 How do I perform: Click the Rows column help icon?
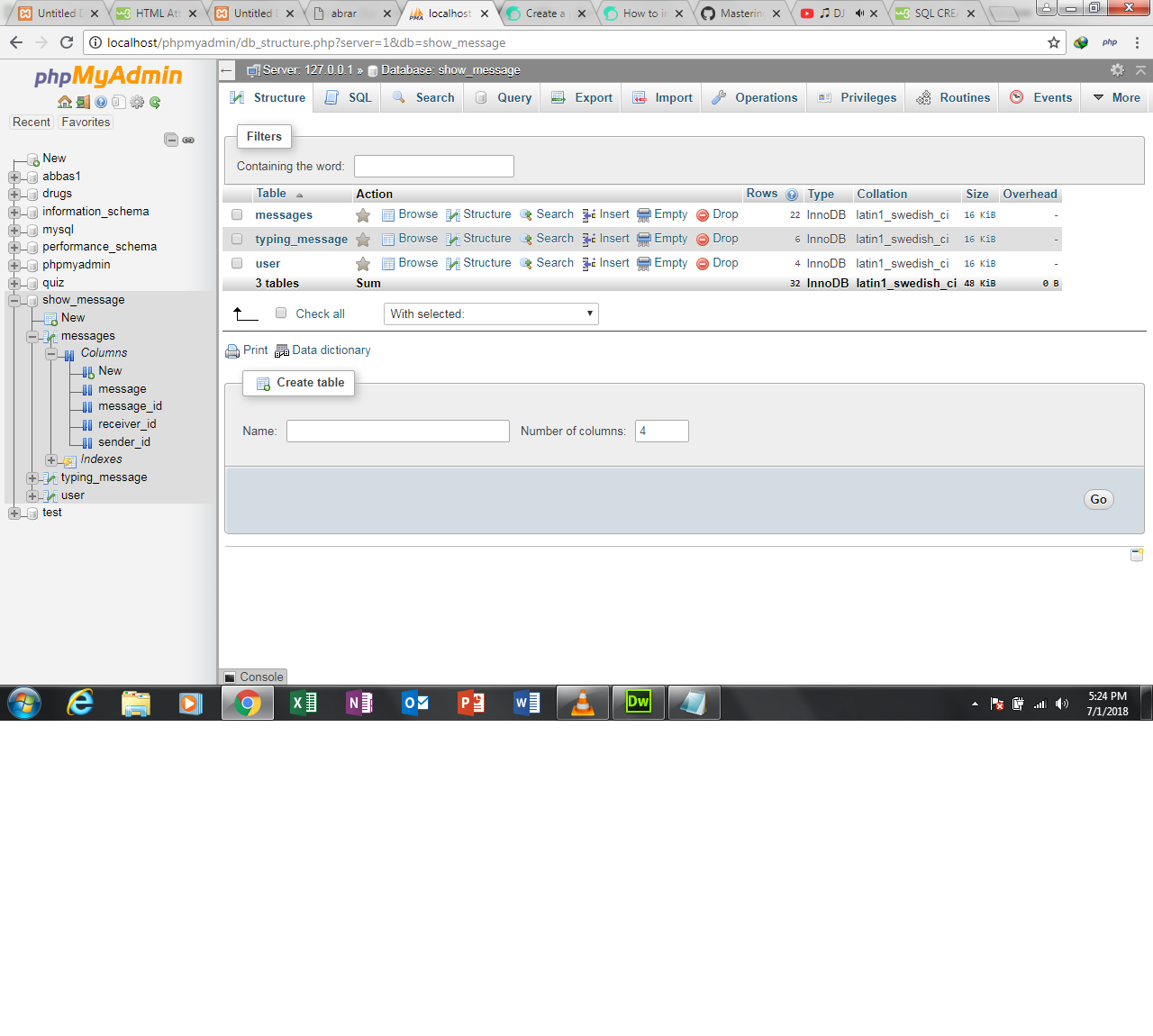tap(792, 195)
